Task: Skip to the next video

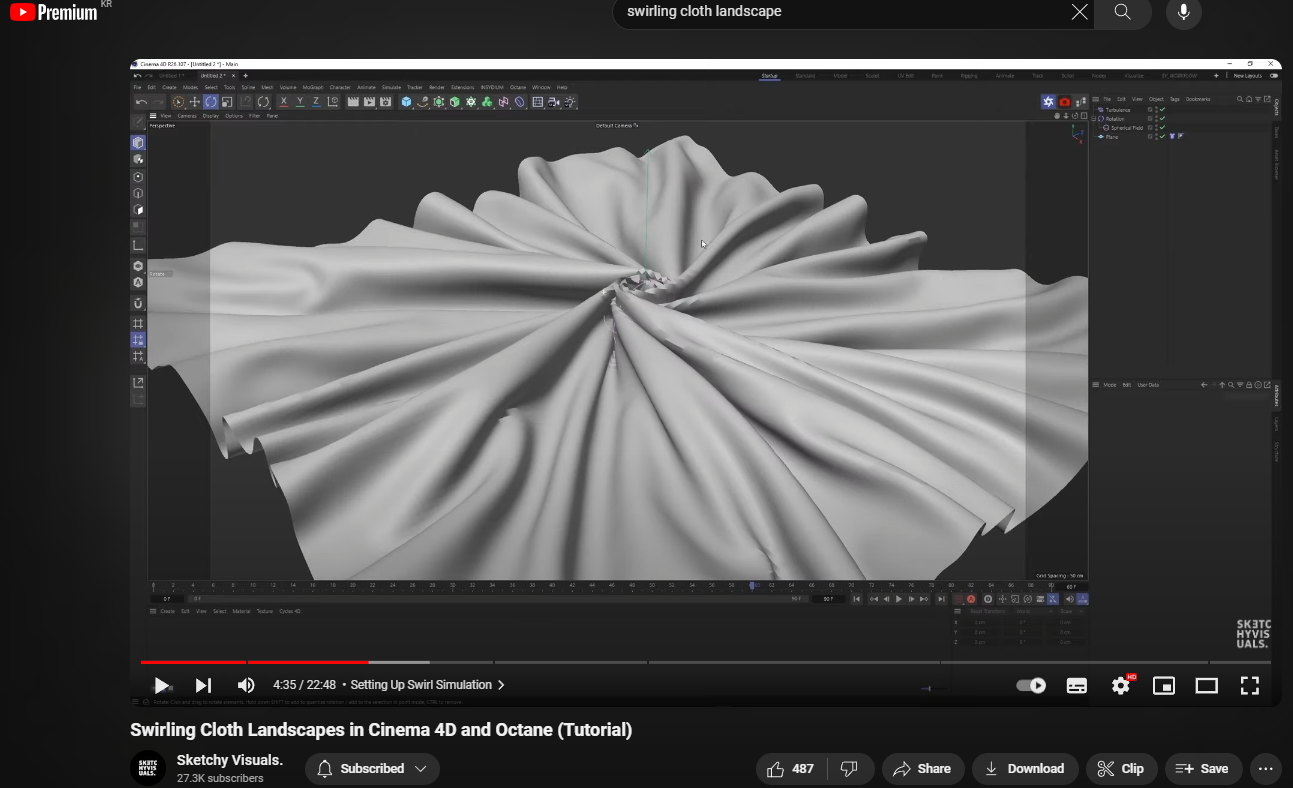Action: coord(203,685)
